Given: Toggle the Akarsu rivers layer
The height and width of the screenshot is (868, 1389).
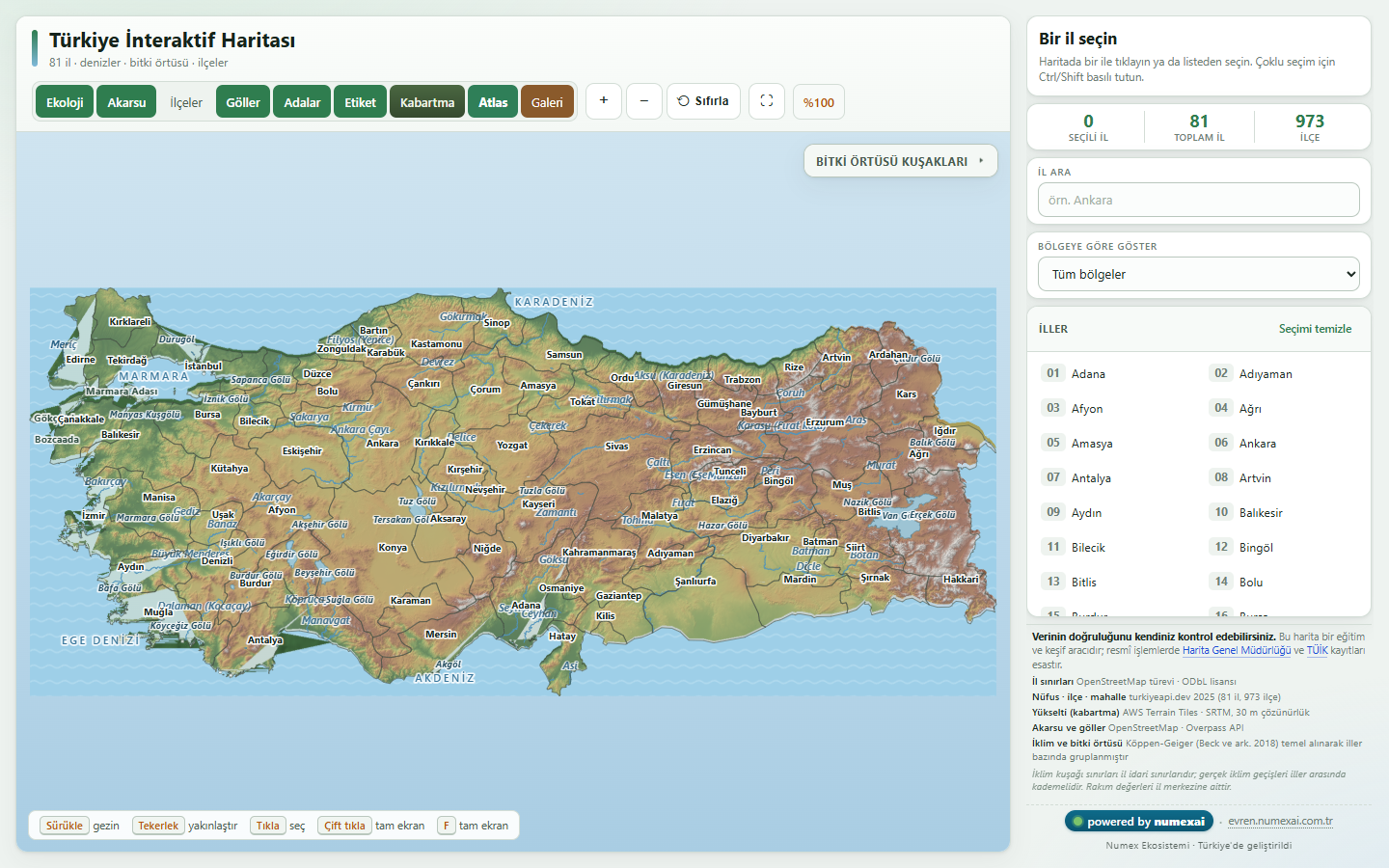Looking at the screenshot, I should coord(126,102).
